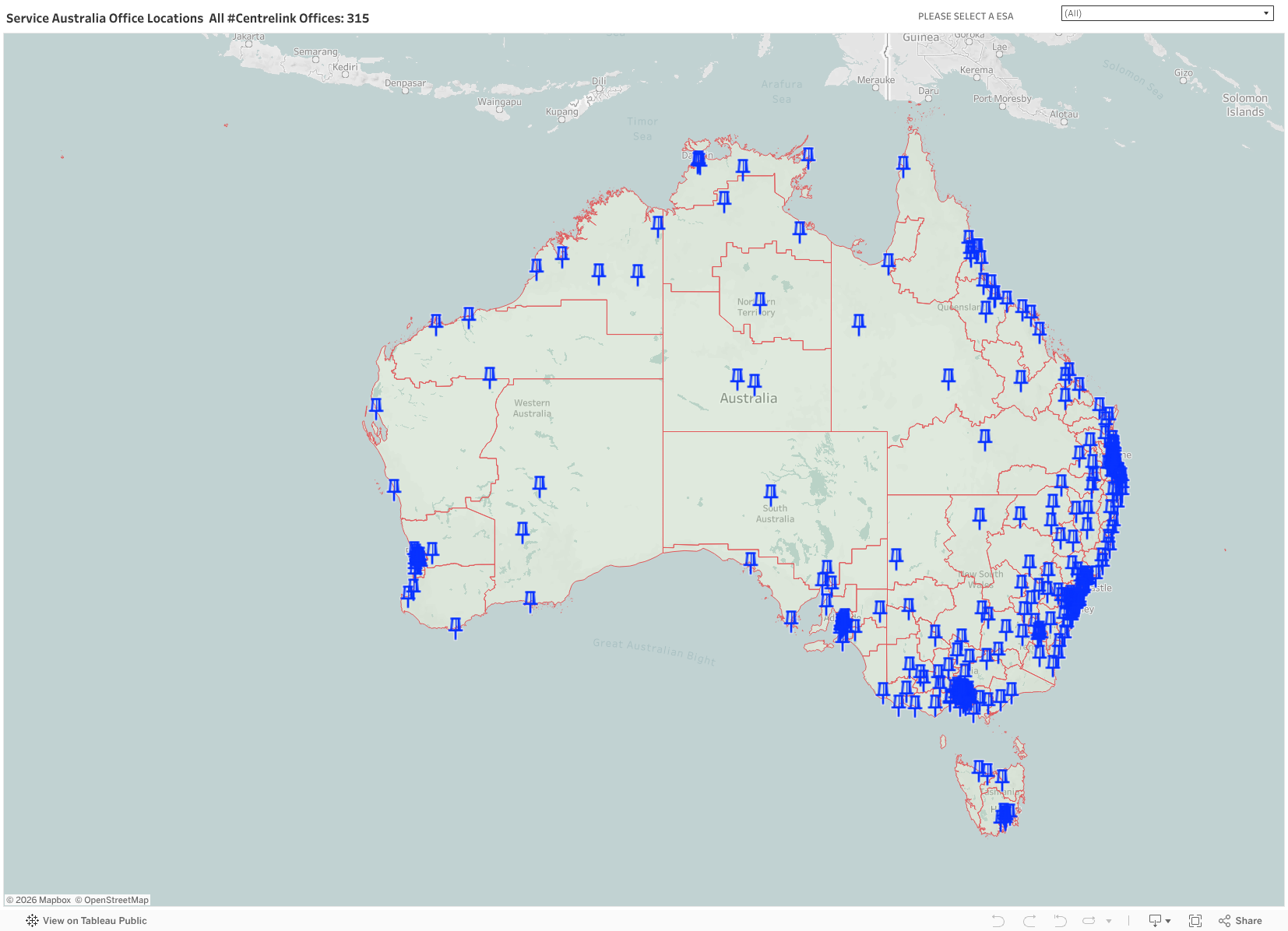The height and width of the screenshot is (931, 1288).
Task: Click the Revert view icon
Action: coord(1060,921)
